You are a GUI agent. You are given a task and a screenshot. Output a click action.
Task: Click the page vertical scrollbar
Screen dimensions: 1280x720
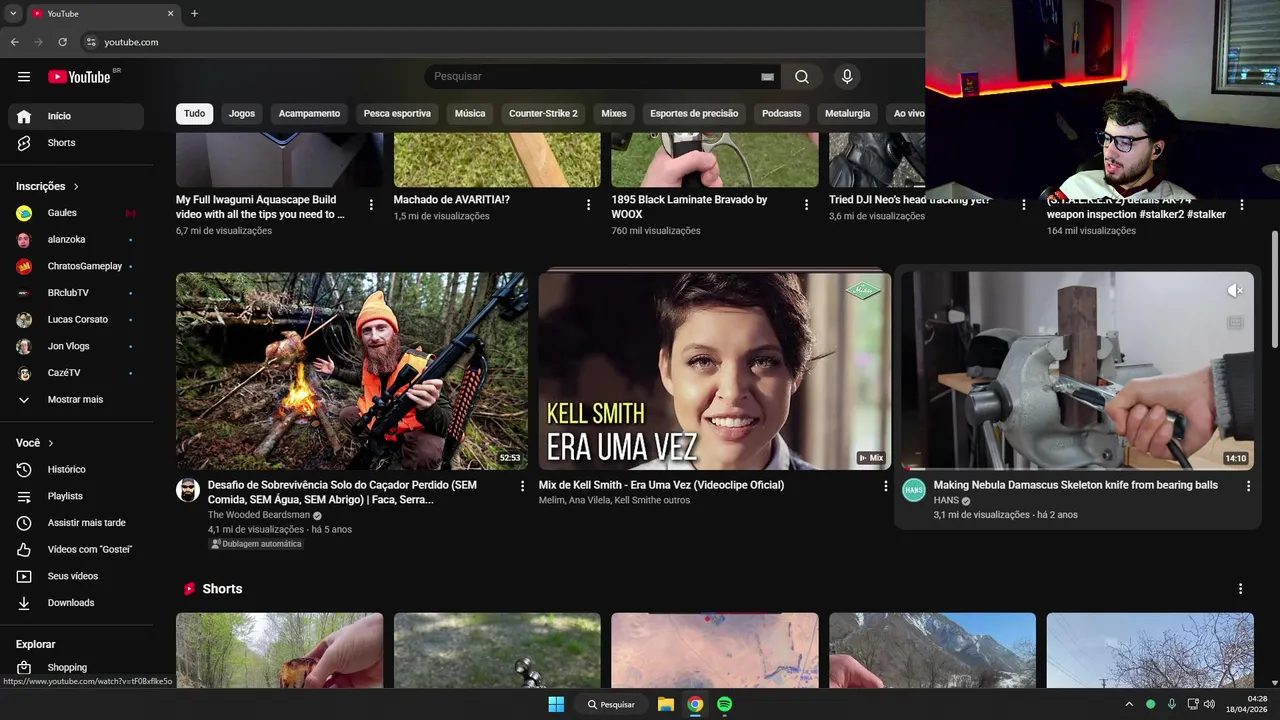point(1274,290)
